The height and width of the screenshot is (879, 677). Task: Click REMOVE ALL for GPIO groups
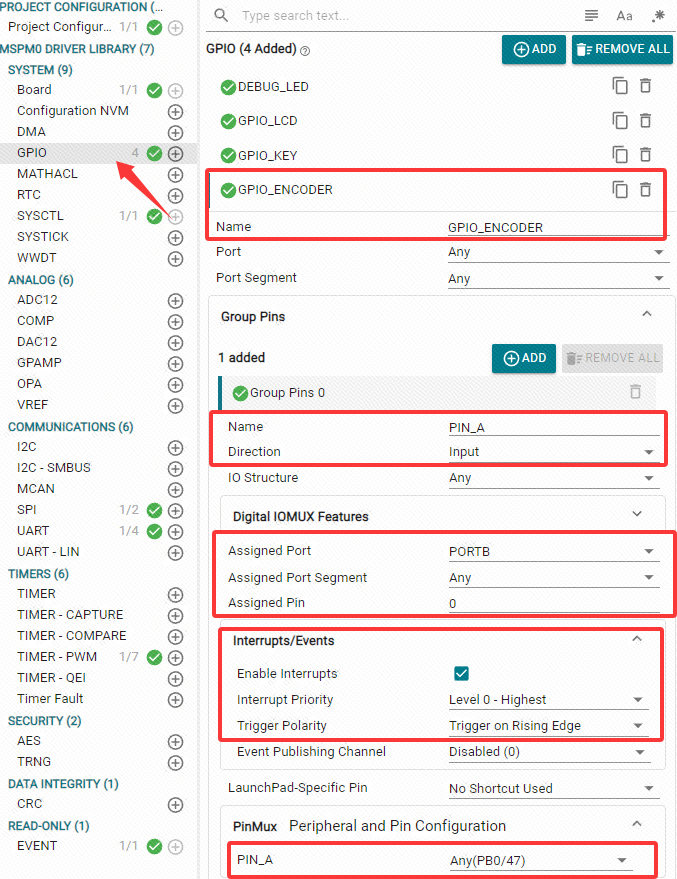tap(622, 49)
